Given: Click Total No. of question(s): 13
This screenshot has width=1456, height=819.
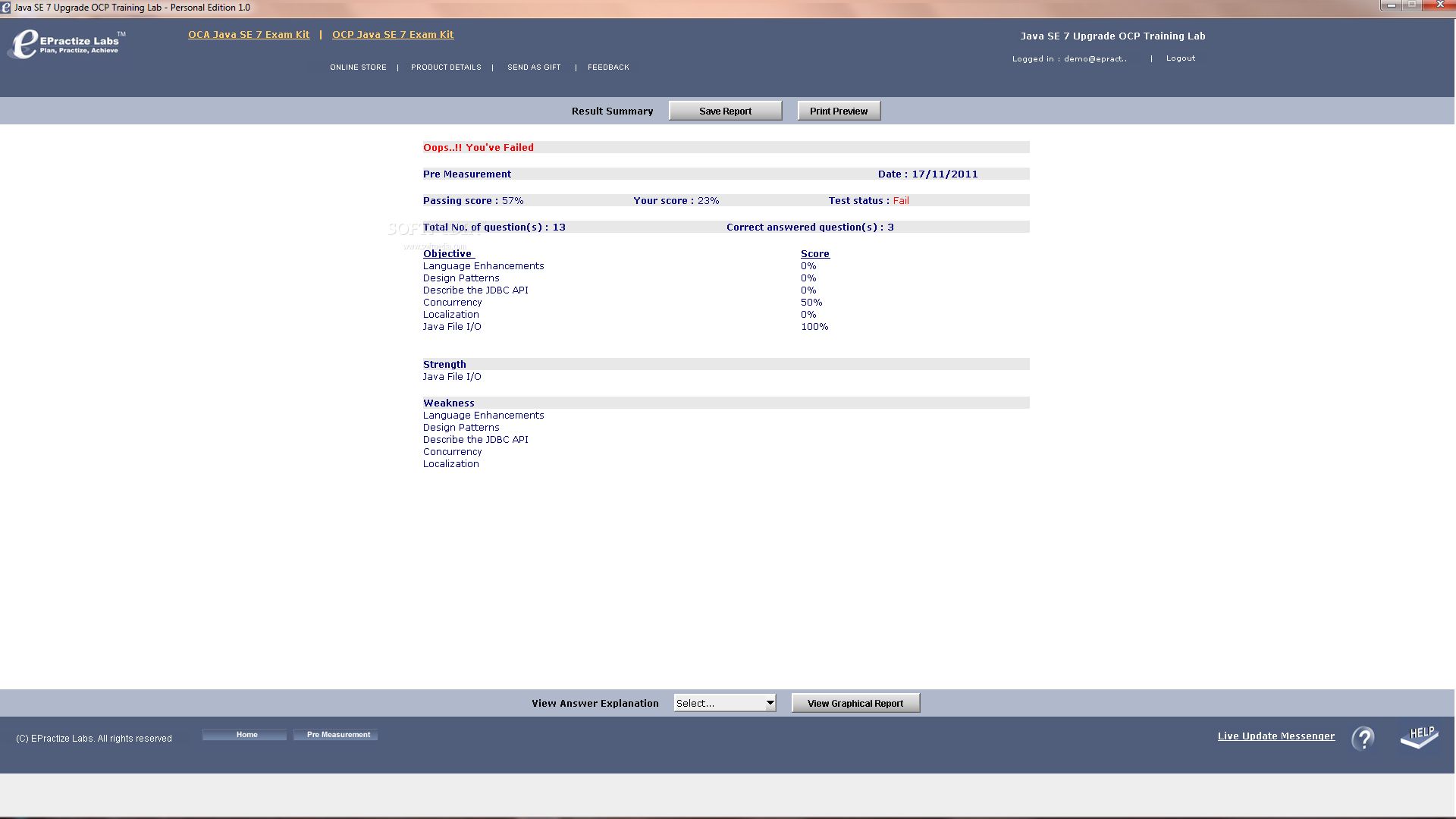Looking at the screenshot, I should point(494,227).
